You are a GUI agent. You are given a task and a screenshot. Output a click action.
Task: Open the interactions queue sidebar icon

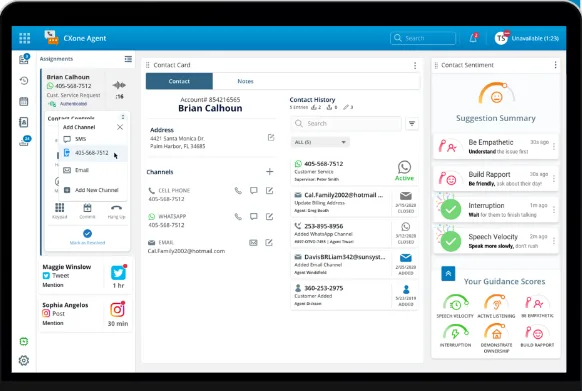[x=24, y=59]
